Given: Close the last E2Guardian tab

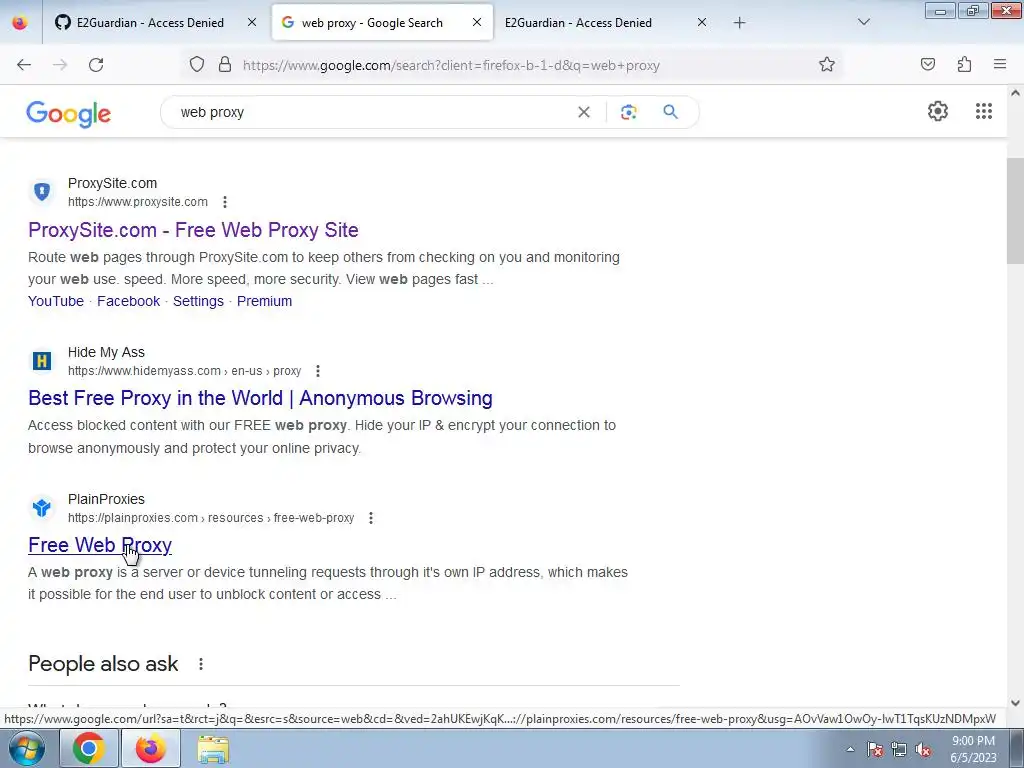Looking at the screenshot, I should (x=702, y=22).
